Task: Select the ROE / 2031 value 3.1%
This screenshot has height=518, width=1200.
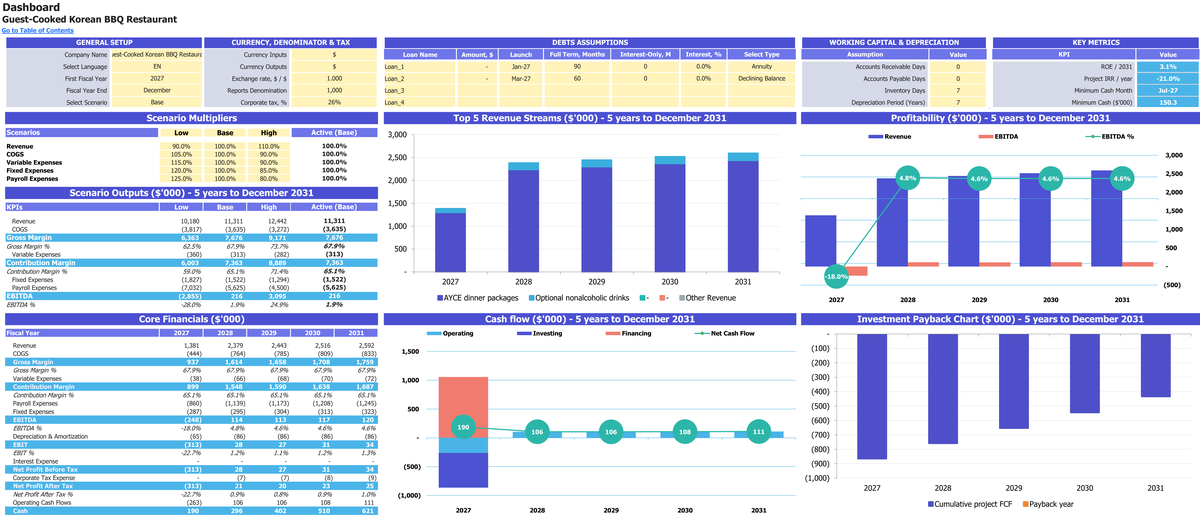Action: [1167, 66]
